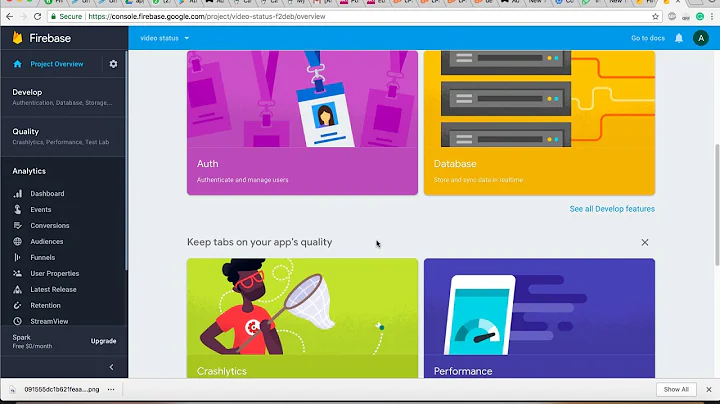Open the Database feature card
Image resolution: width=720 pixels, height=404 pixels.
(x=539, y=123)
